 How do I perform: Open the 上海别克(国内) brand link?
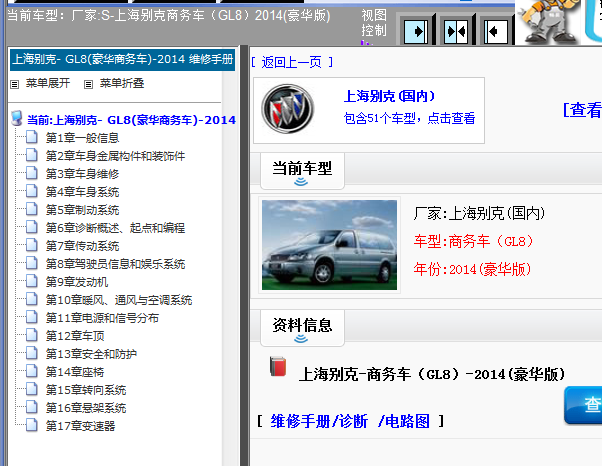pyautogui.click(x=389, y=96)
